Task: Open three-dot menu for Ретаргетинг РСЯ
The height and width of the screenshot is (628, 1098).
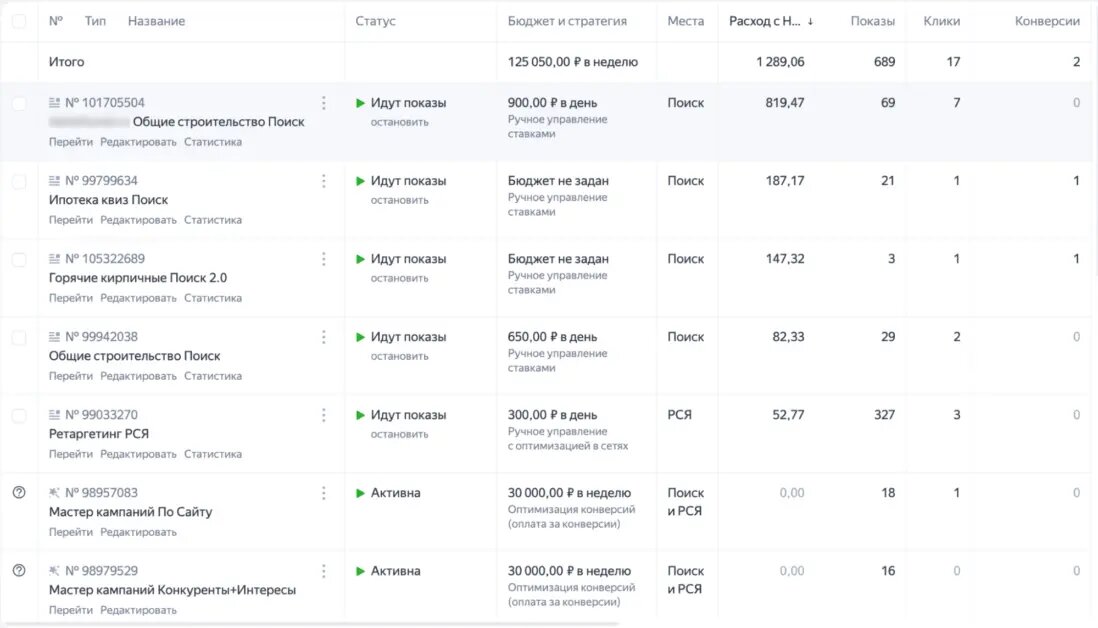Action: point(323,415)
